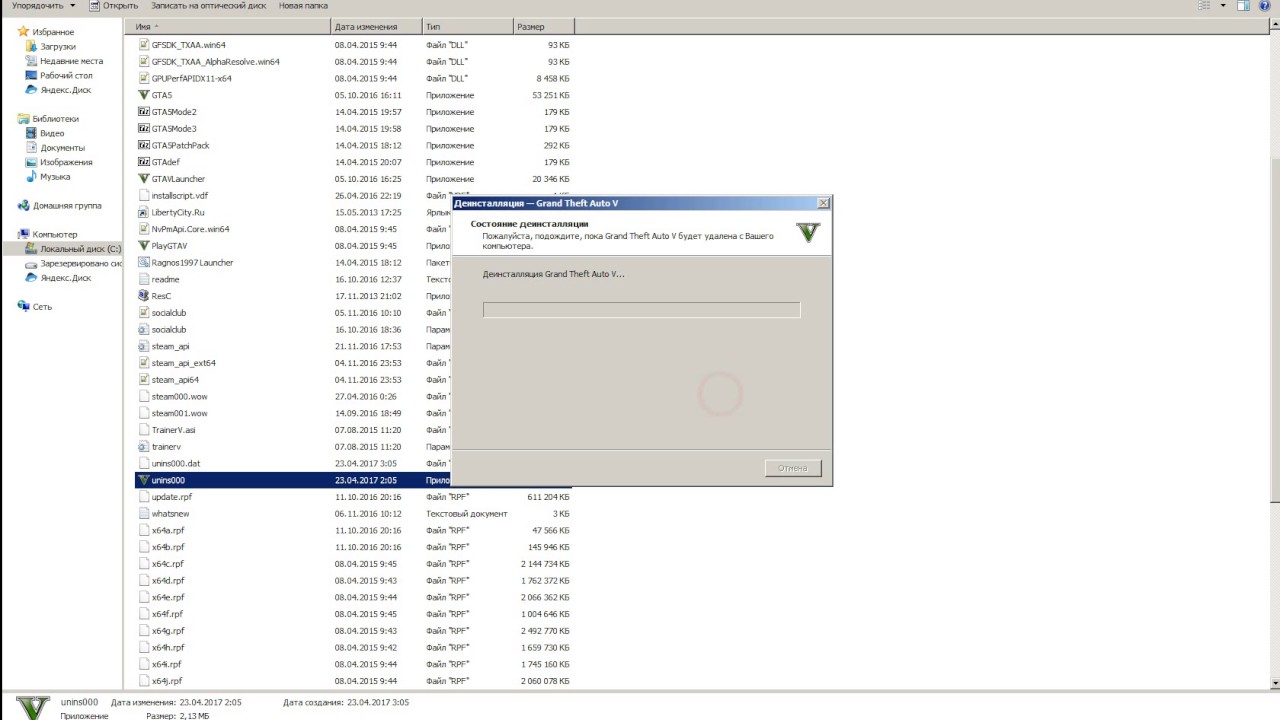The image size is (1280, 720).
Task: Open the Изображения library
Action: click(66, 162)
